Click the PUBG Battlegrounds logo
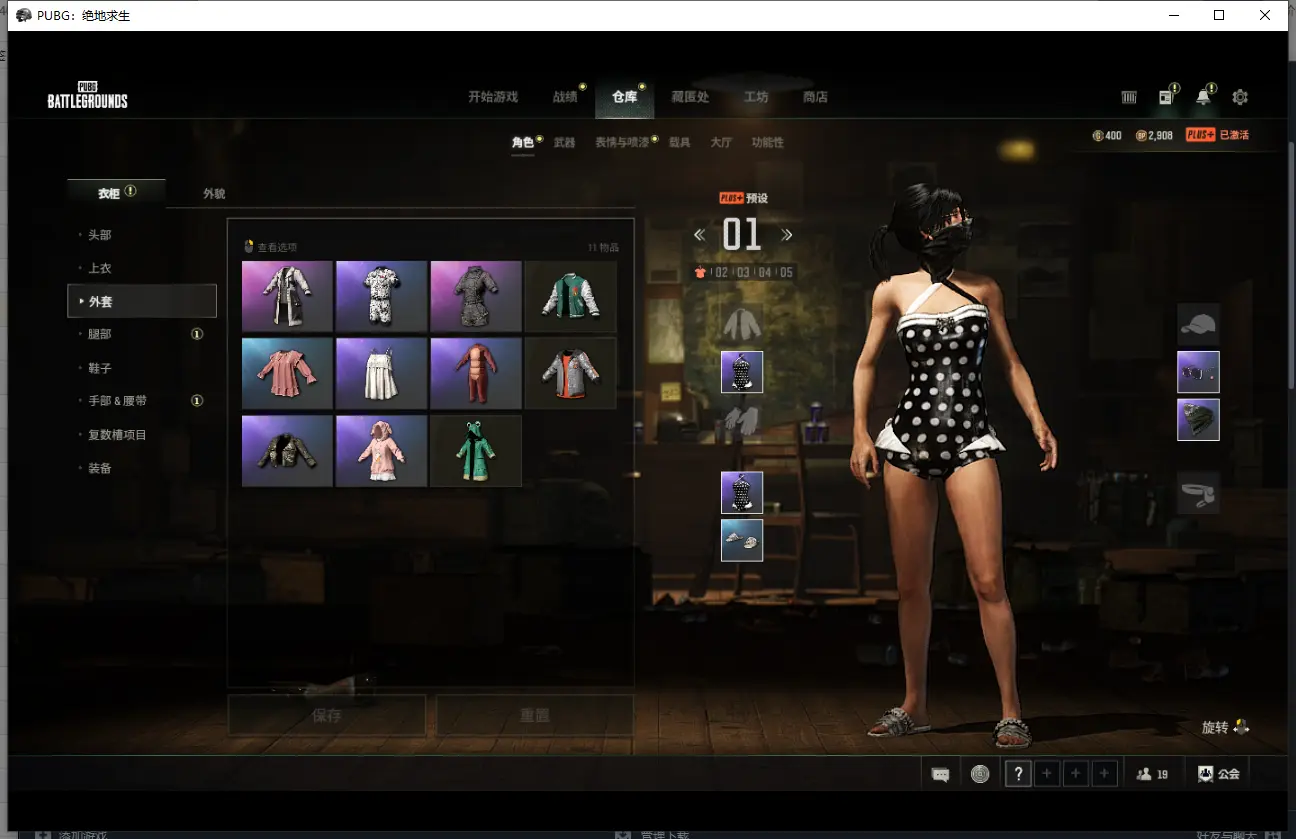Image resolution: width=1296 pixels, height=839 pixels. pyautogui.click(x=88, y=94)
